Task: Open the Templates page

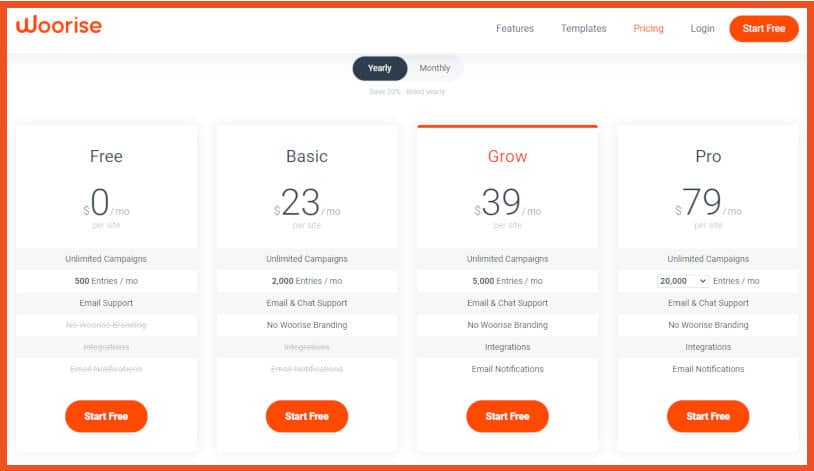Action: (x=584, y=29)
